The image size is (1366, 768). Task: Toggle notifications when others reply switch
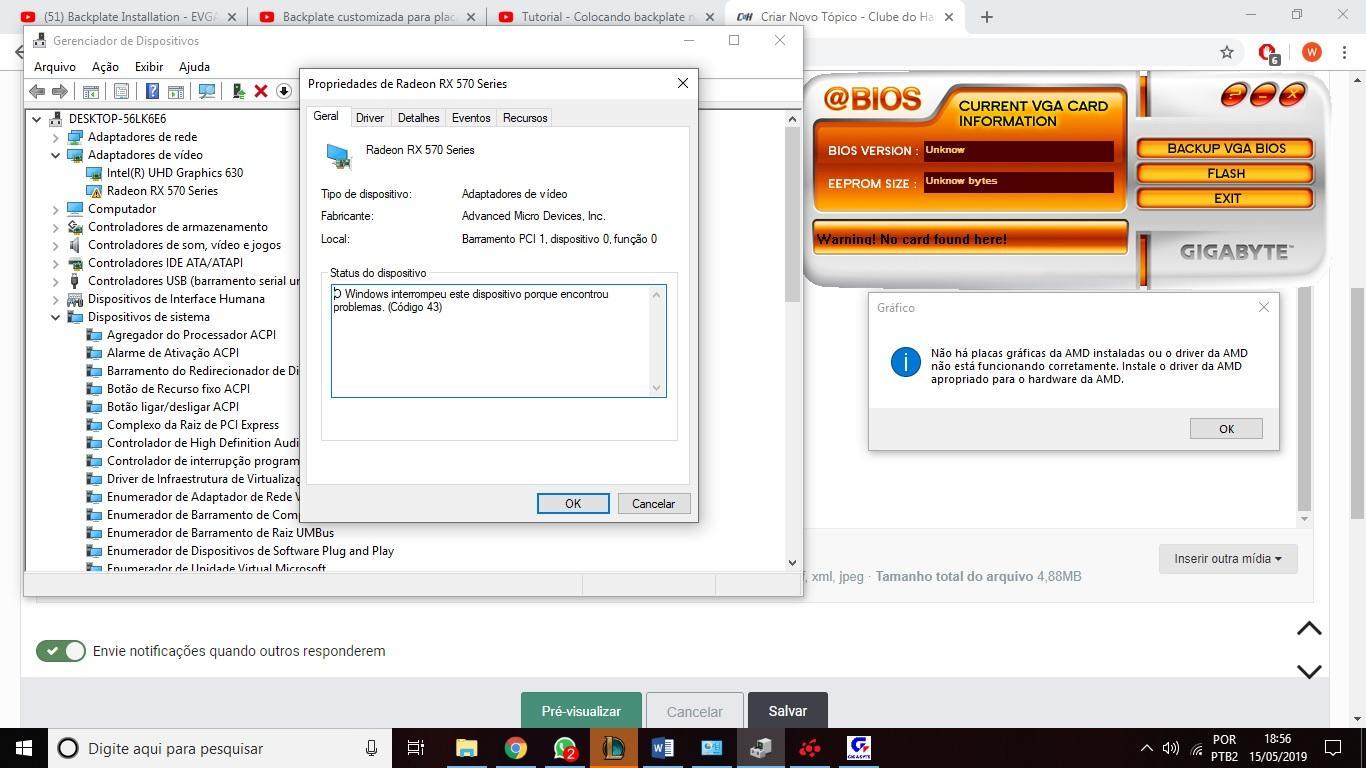pyautogui.click(x=61, y=651)
